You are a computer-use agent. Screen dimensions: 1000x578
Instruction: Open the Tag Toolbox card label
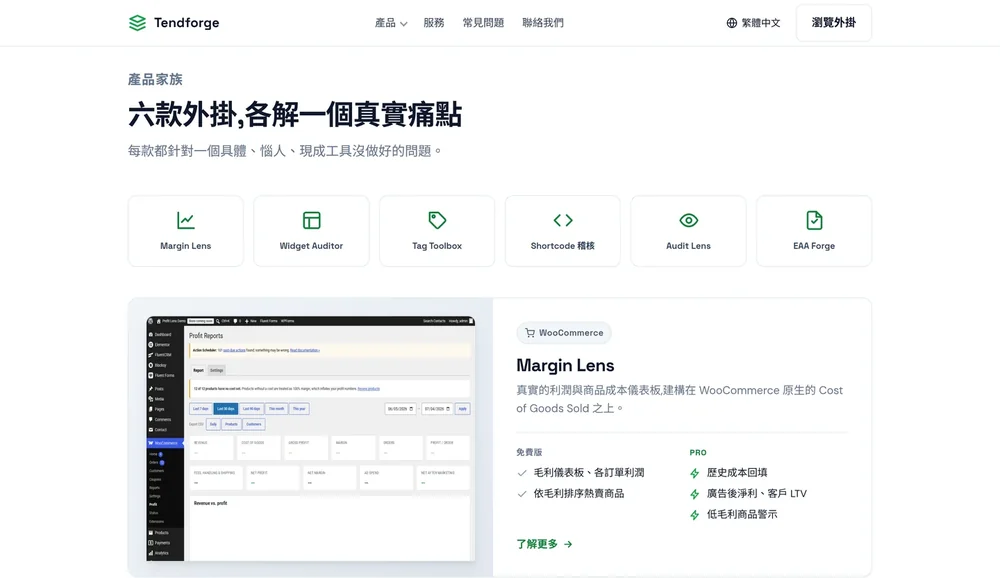click(437, 246)
